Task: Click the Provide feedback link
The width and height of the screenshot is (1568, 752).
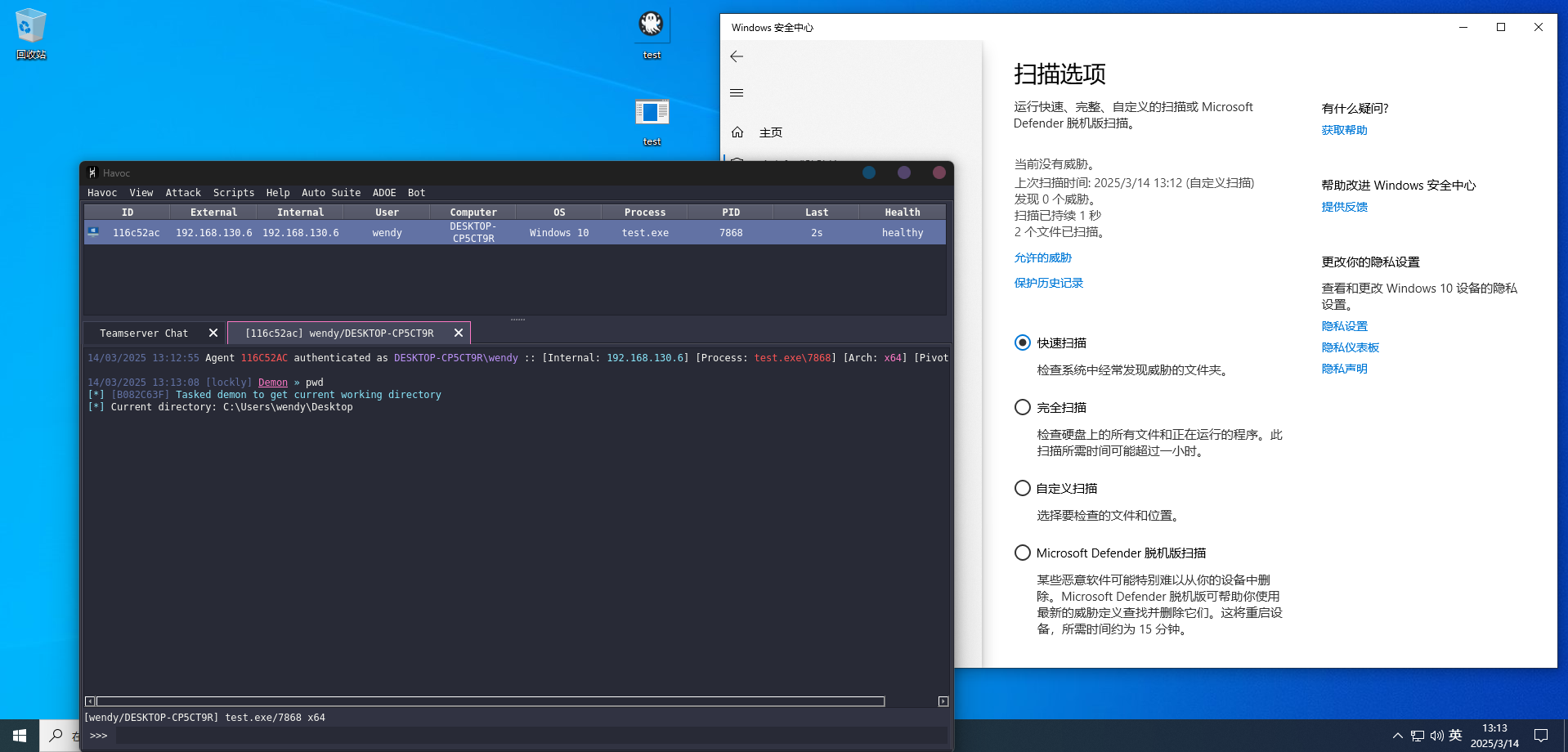Action: pyautogui.click(x=1344, y=207)
